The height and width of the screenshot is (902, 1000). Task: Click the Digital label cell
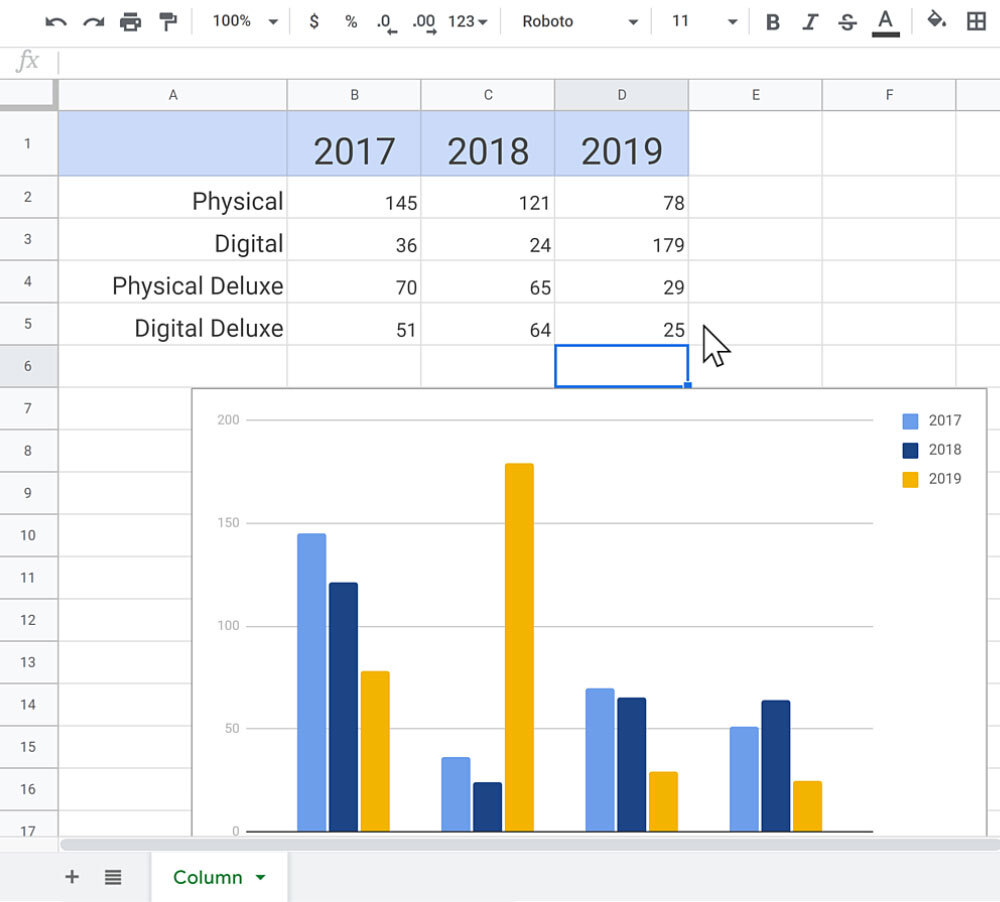click(173, 240)
